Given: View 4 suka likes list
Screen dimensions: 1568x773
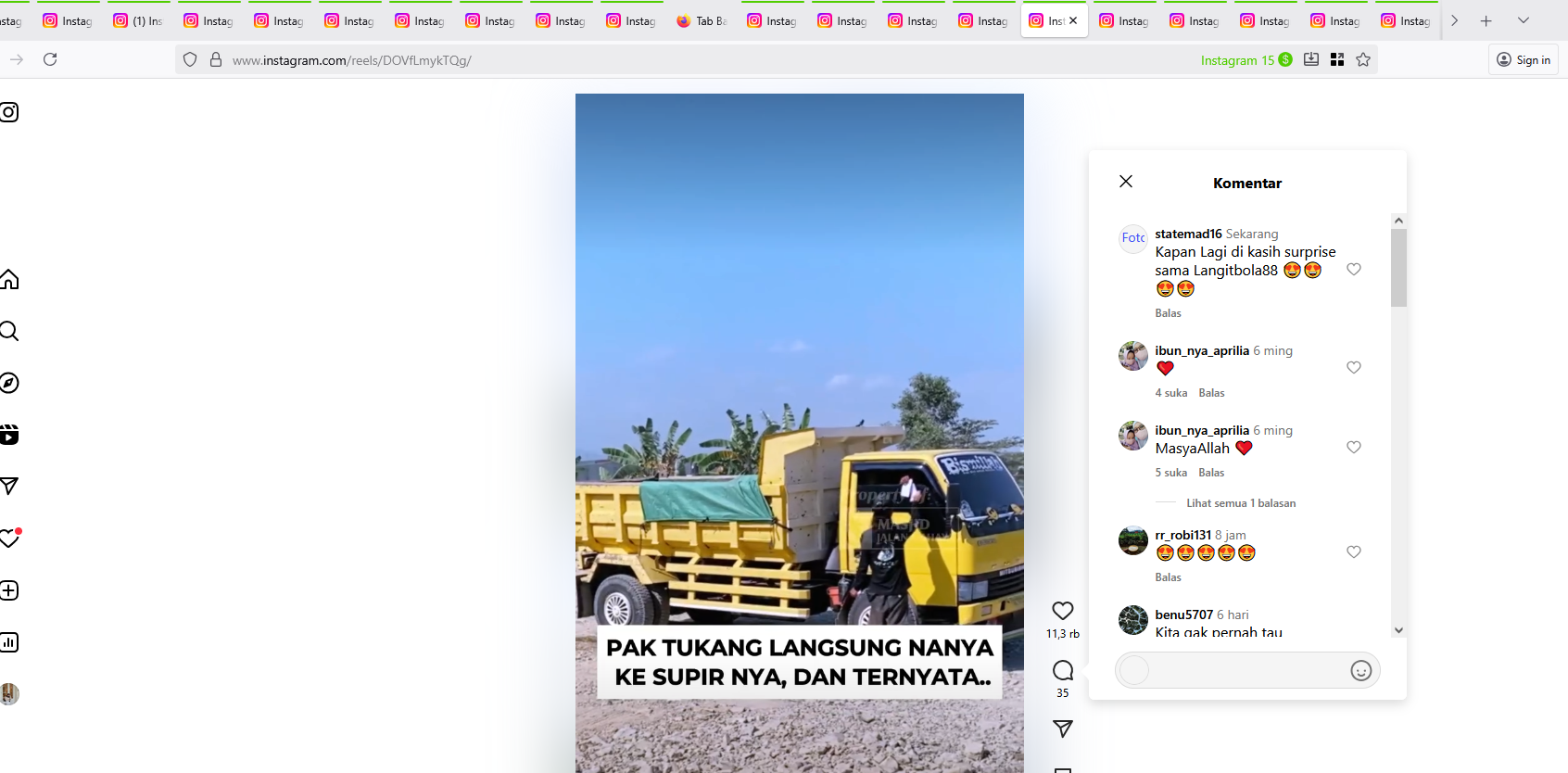Looking at the screenshot, I should pyautogui.click(x=1170, y=393).
